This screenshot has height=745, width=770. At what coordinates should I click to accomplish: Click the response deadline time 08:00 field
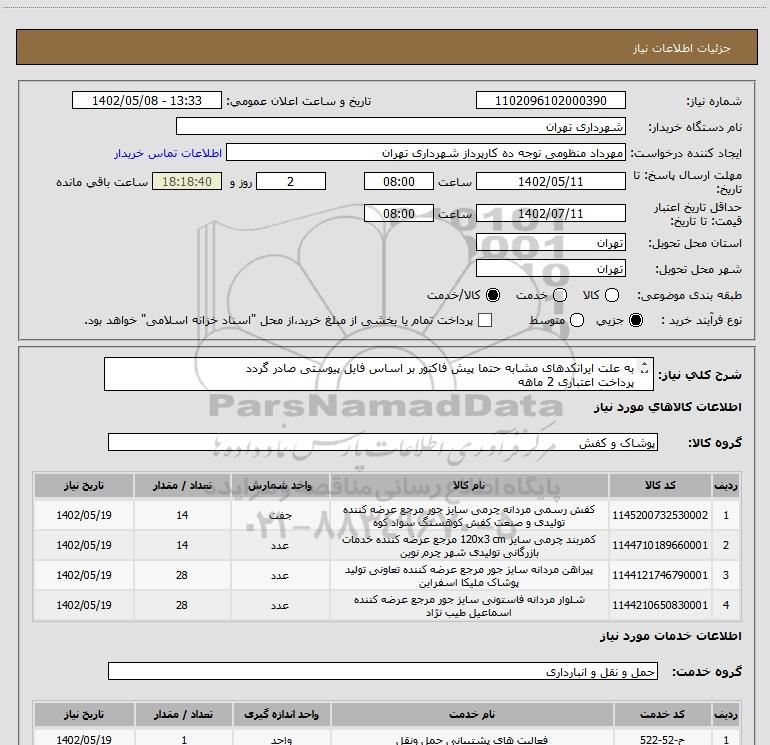[x=399, y=181]
